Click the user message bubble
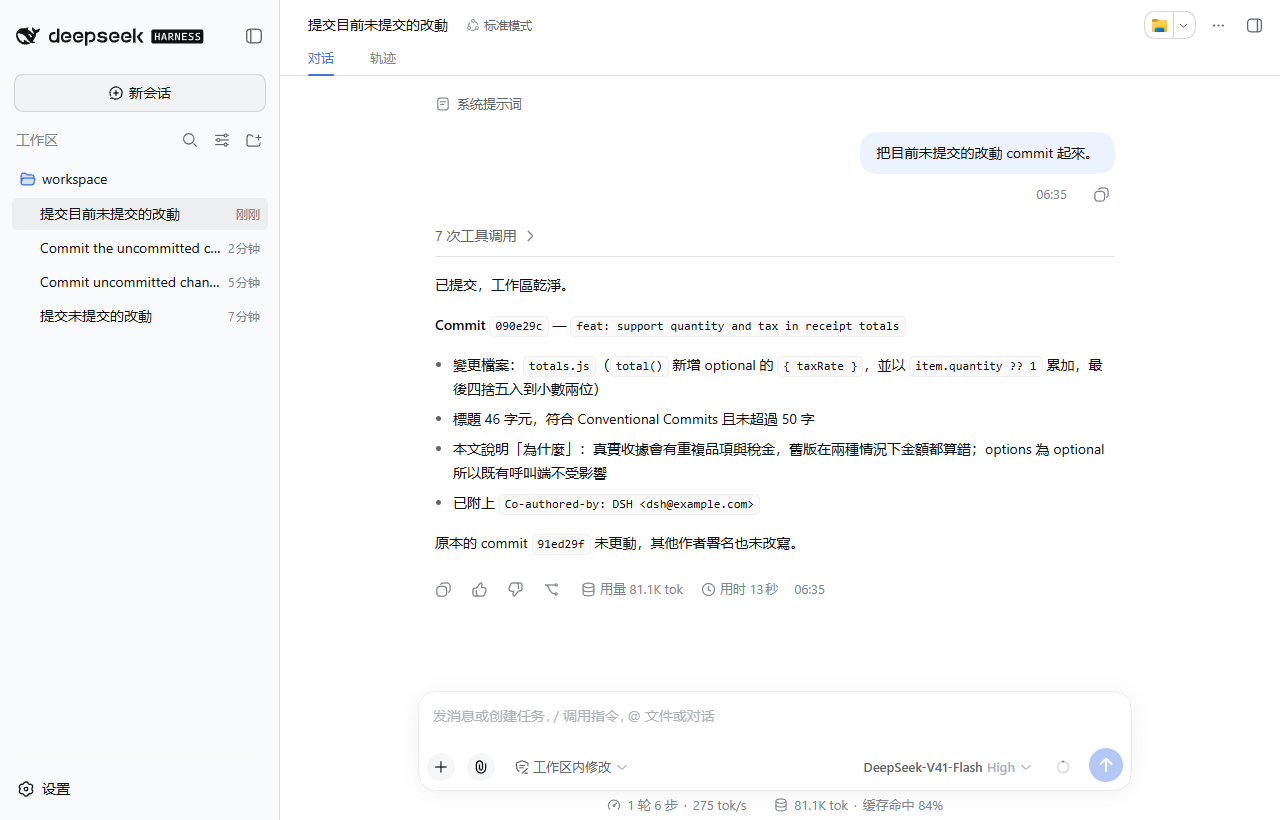The width and height of the screenshot is (1280, 820). [x=987, y=153]
